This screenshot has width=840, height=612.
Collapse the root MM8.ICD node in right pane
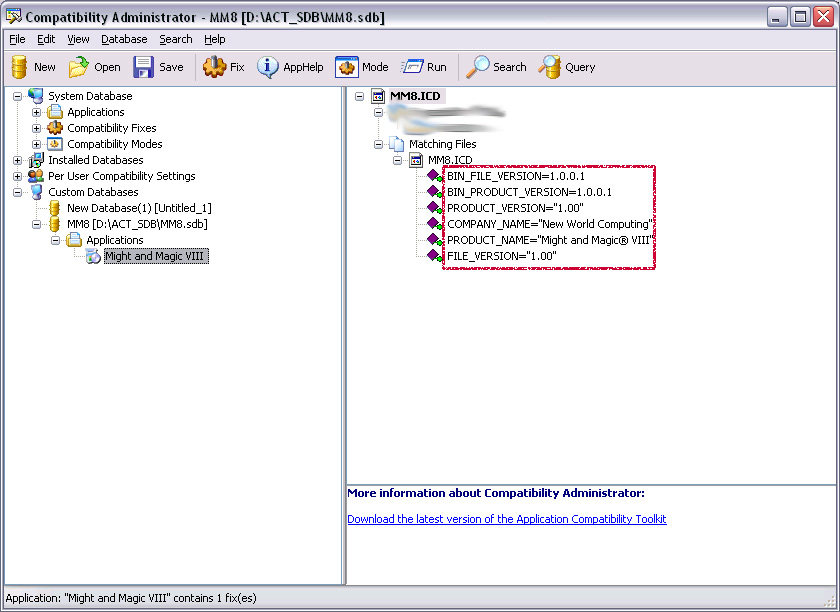(x=359, y=96)
